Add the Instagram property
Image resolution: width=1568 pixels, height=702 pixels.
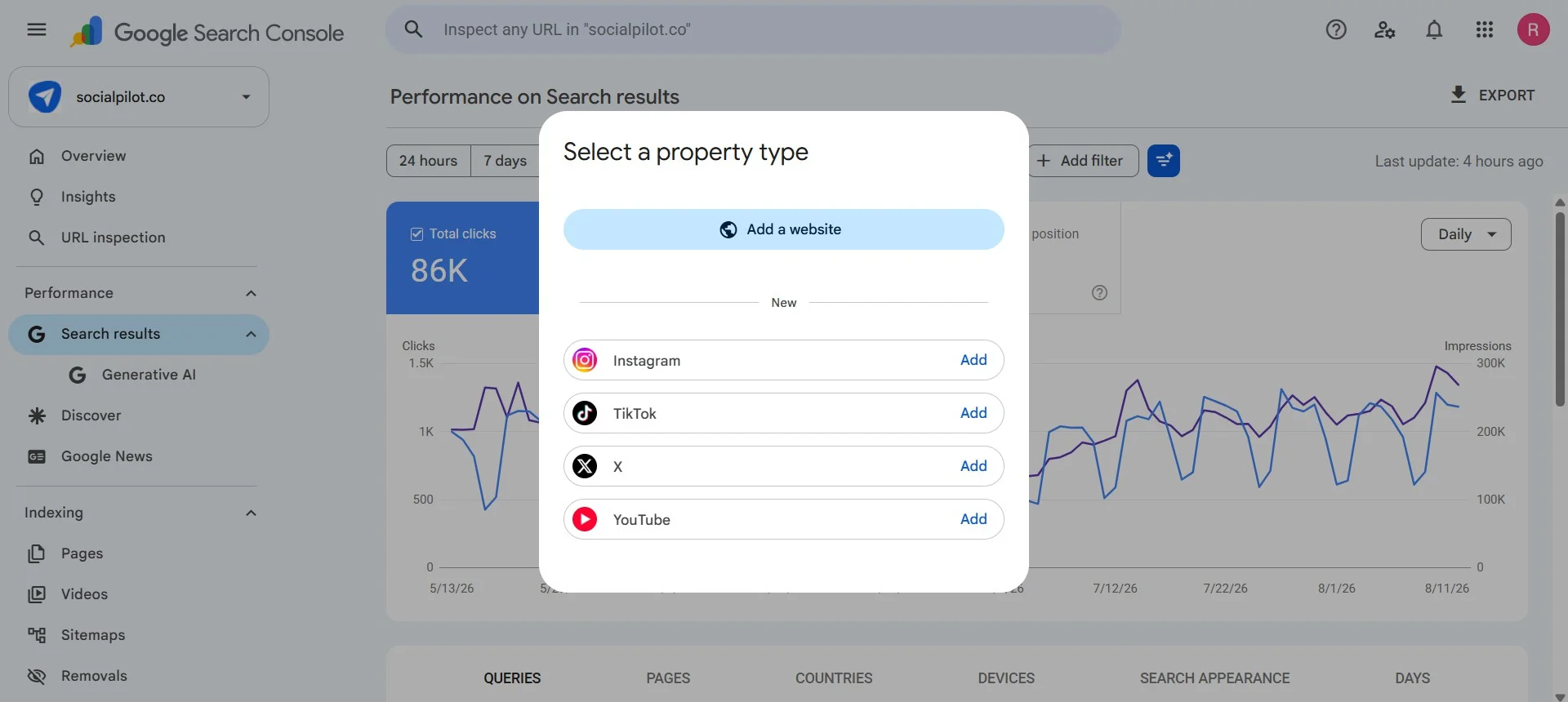point(973,360)
